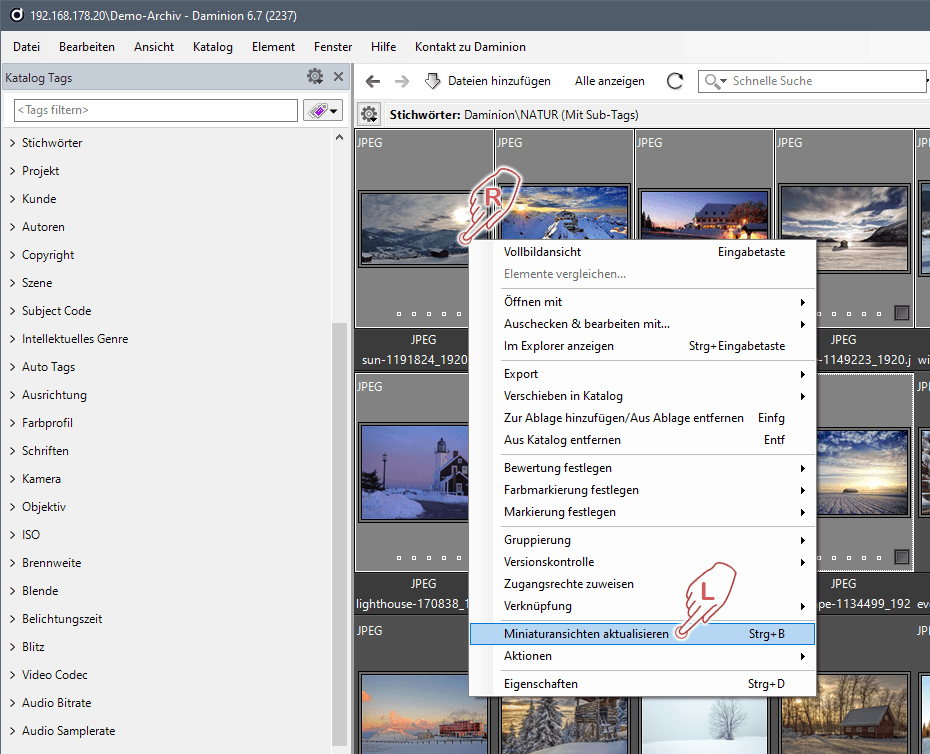The image size is (930, 754).
Task: Expand the Auto Tags group
Action: 12,367
